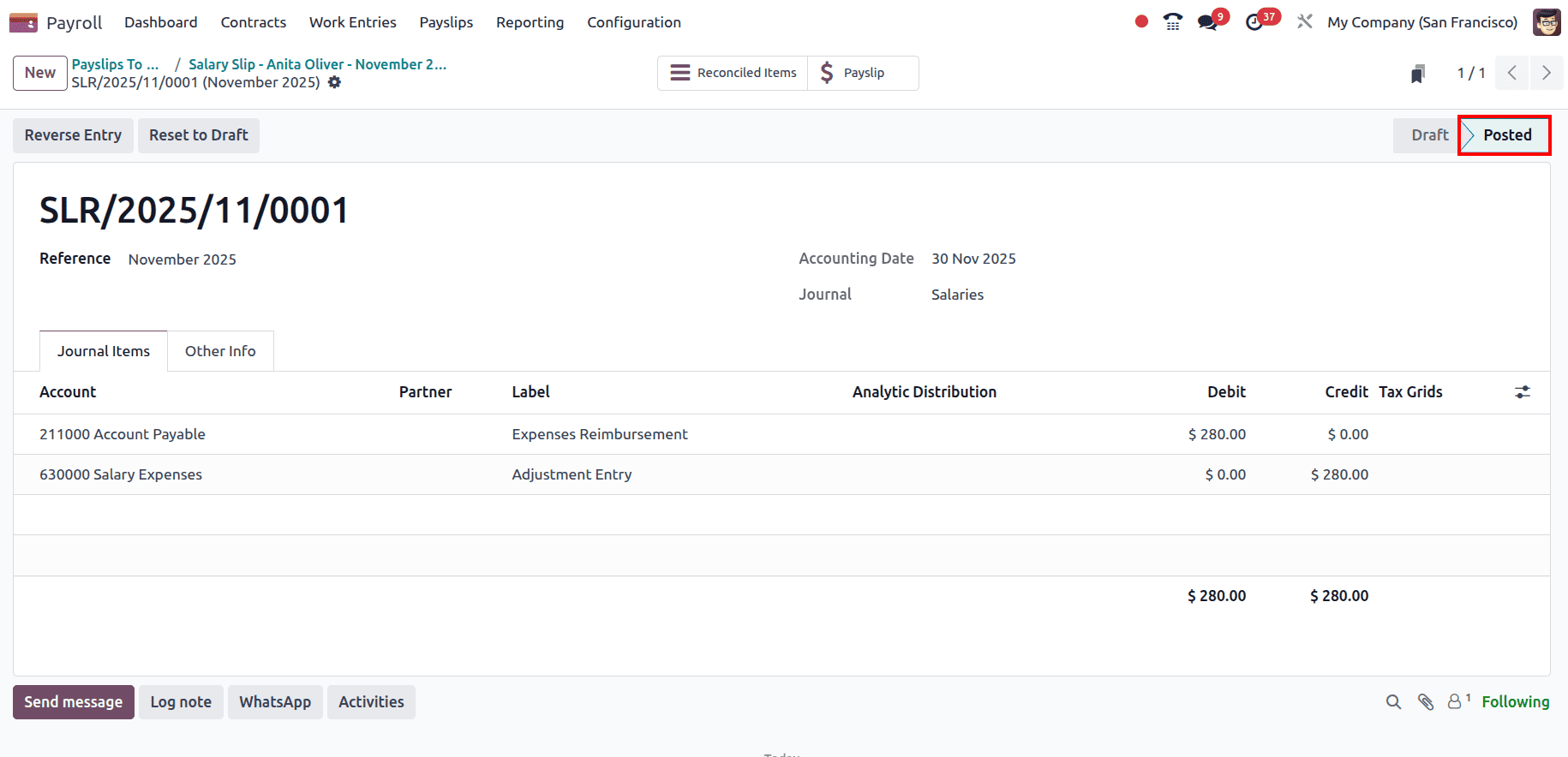Open Salary Slip - Anita Oliver breadcrumb link
The image size is (1568, 757).
coord(318,64)
